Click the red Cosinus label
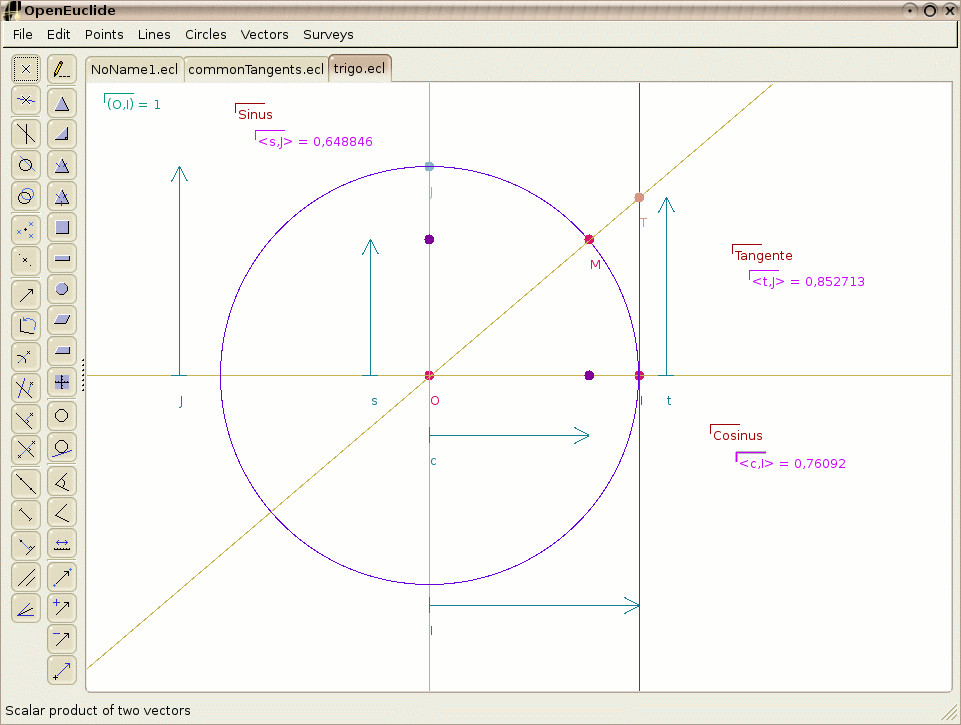Screen dimensions: 961x725 737,435
